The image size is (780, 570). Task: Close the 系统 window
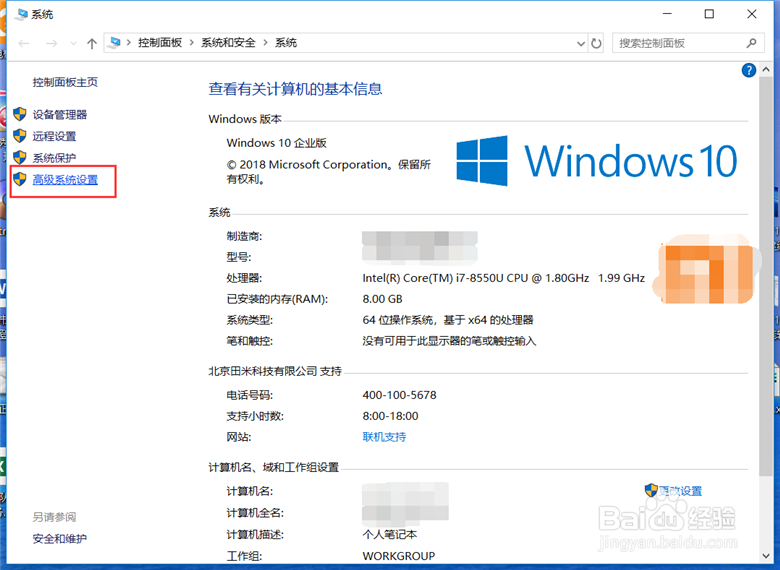[752, 14]
